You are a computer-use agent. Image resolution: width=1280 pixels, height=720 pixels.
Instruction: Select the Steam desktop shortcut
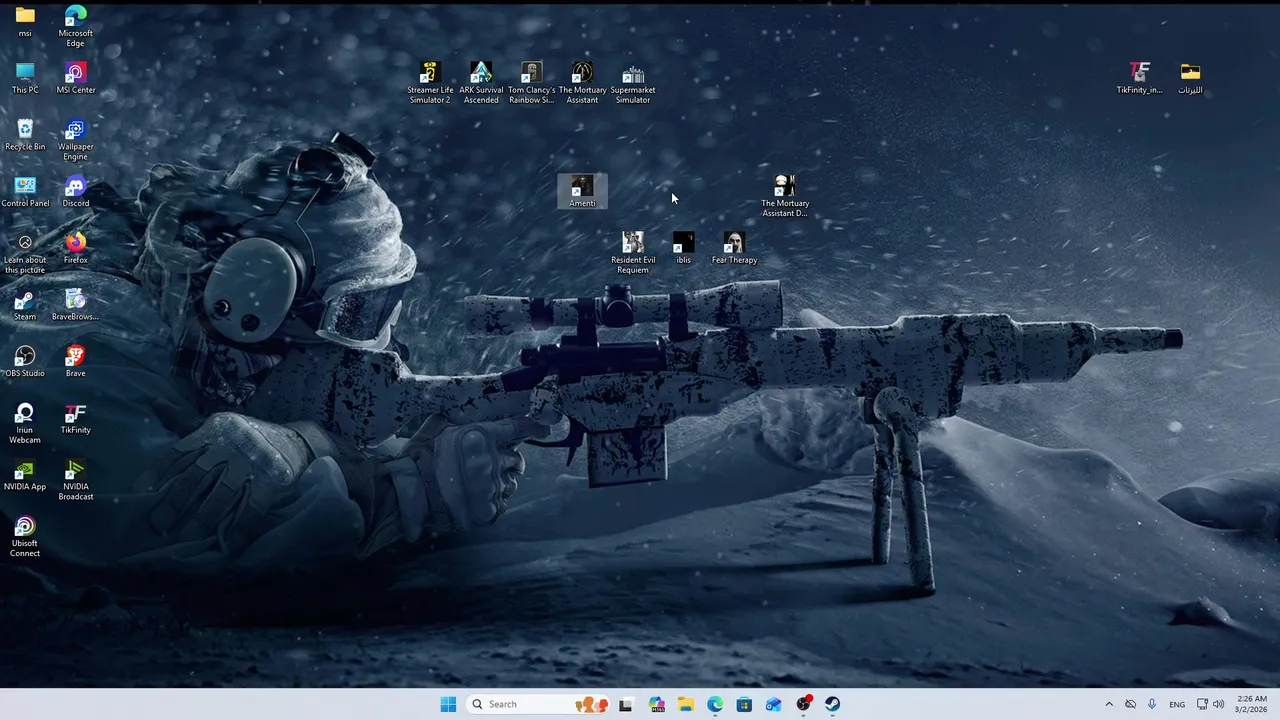click(25, 305)
